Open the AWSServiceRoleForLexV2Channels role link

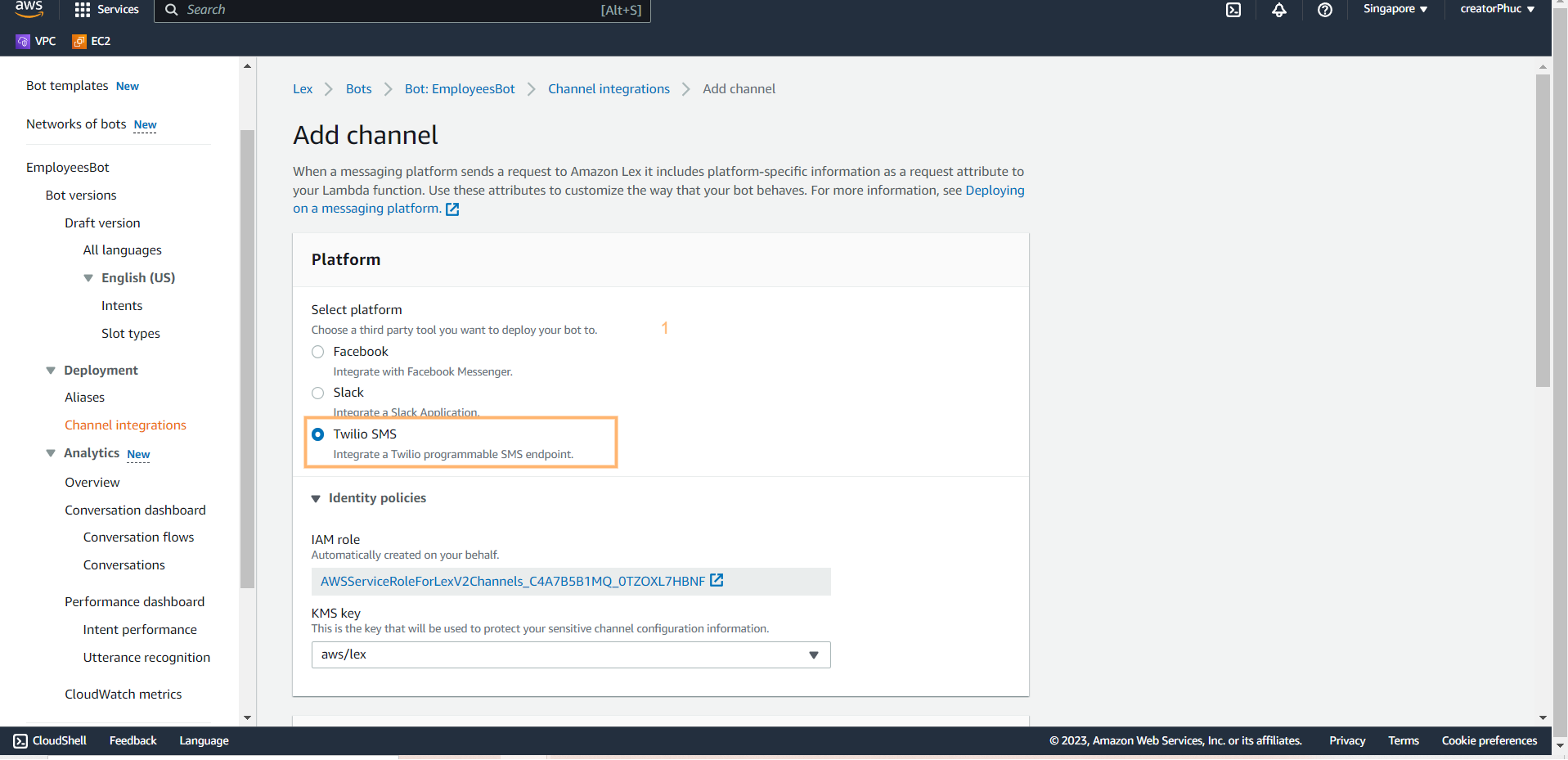coord(513,582)
